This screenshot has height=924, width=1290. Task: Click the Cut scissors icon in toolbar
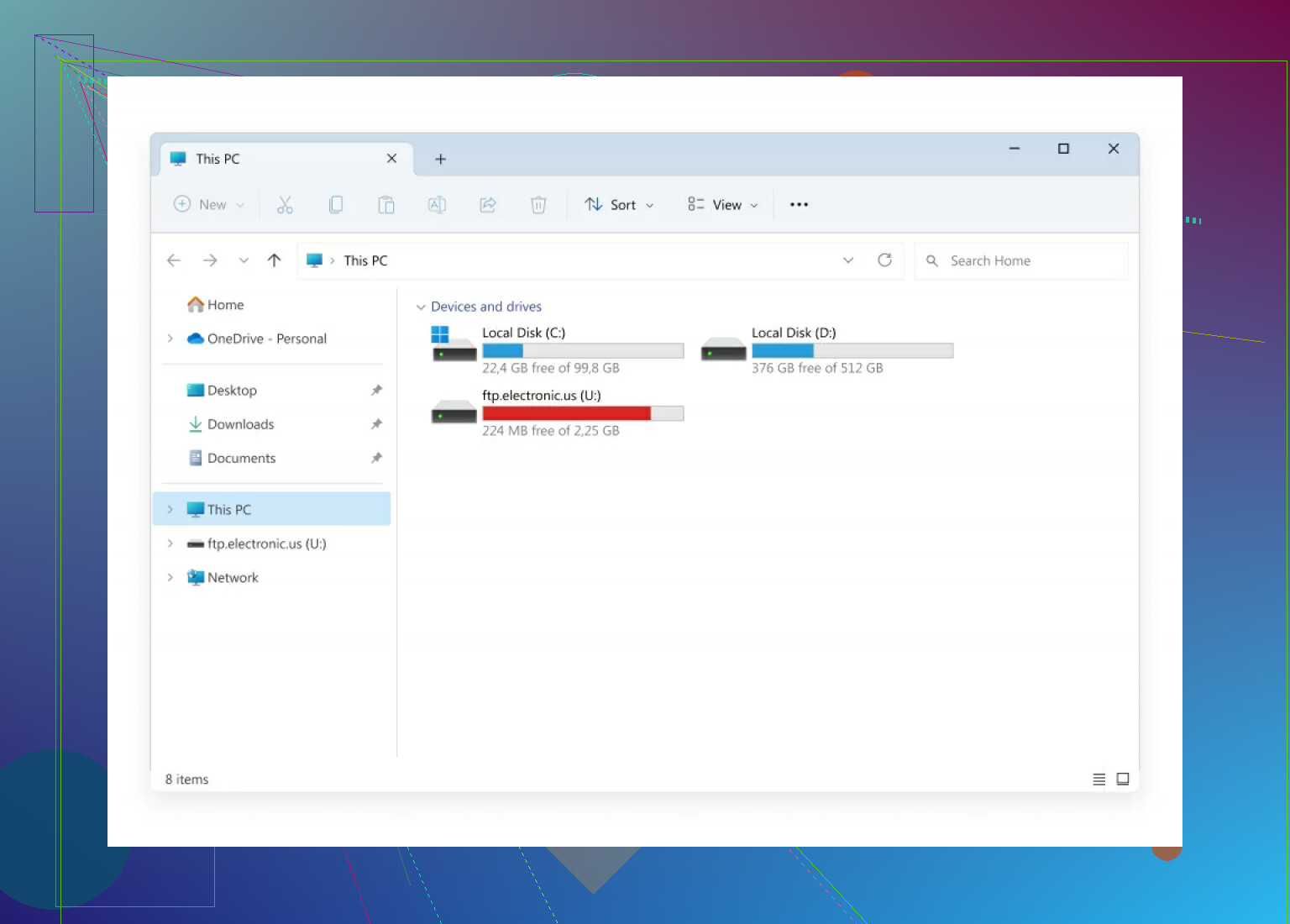(x=285, y=205)
